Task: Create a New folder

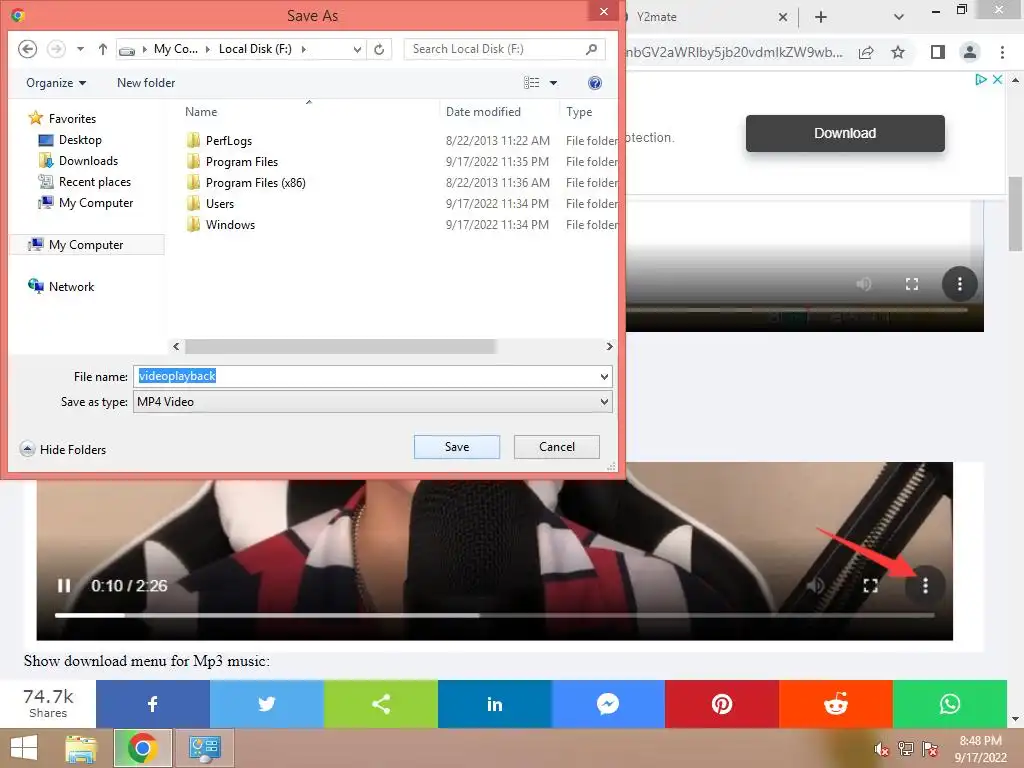Action: tap(146, 83)
